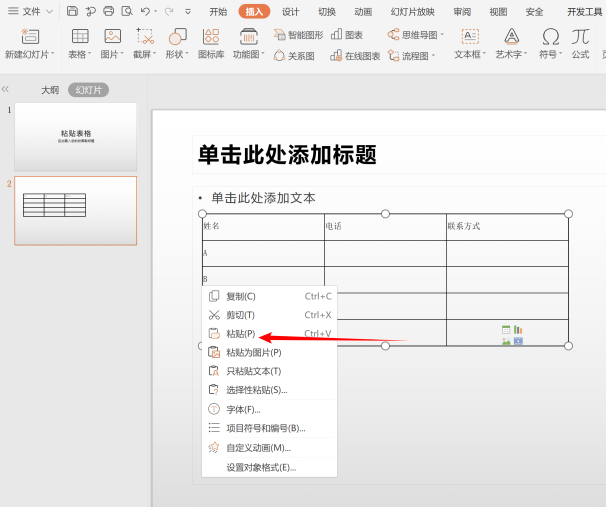Click the insert chart placeholder icon
606x507 pixels.
[x=518, y=330]
